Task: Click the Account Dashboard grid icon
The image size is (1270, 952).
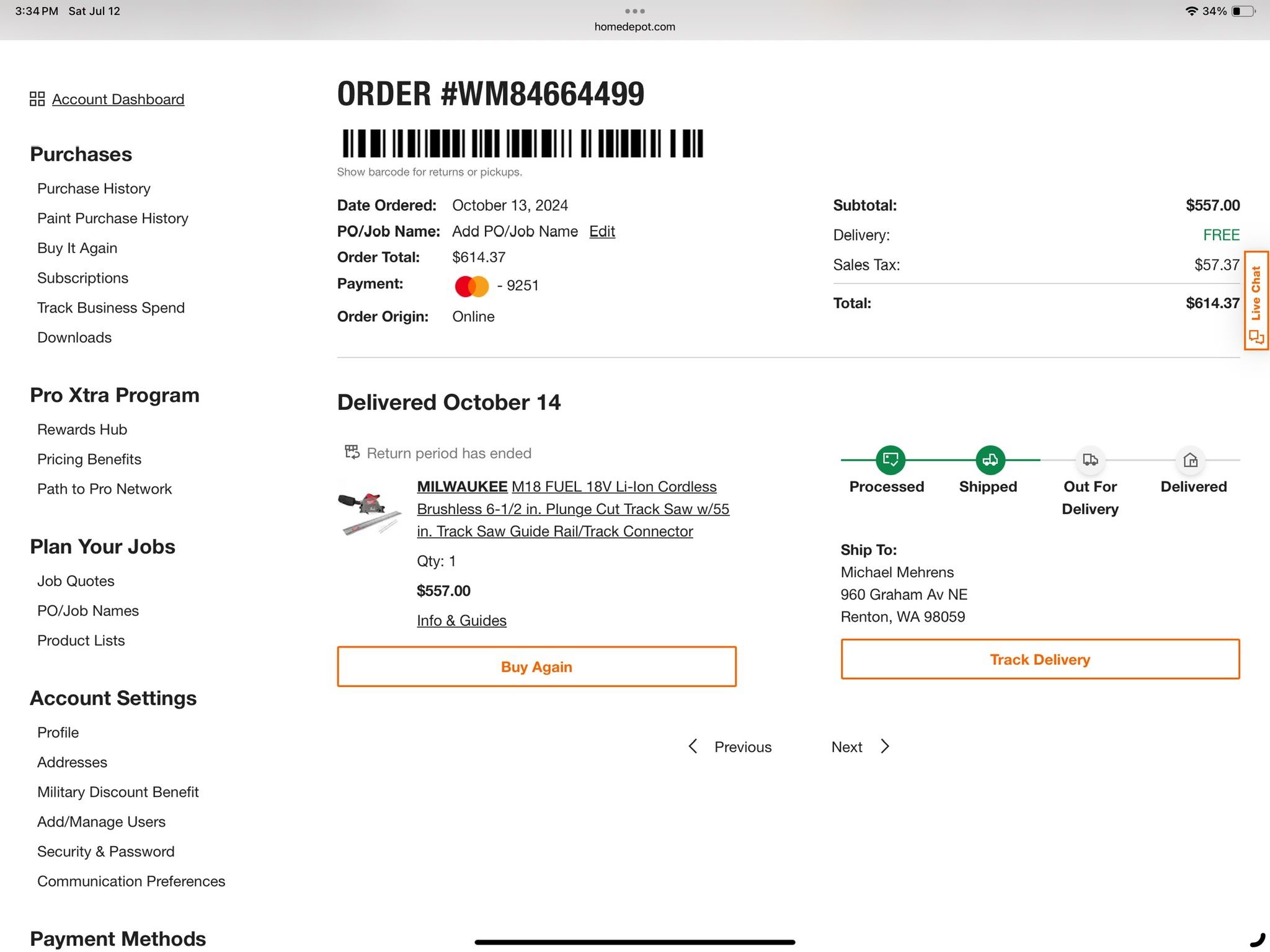Action: (x=37, y=99)
